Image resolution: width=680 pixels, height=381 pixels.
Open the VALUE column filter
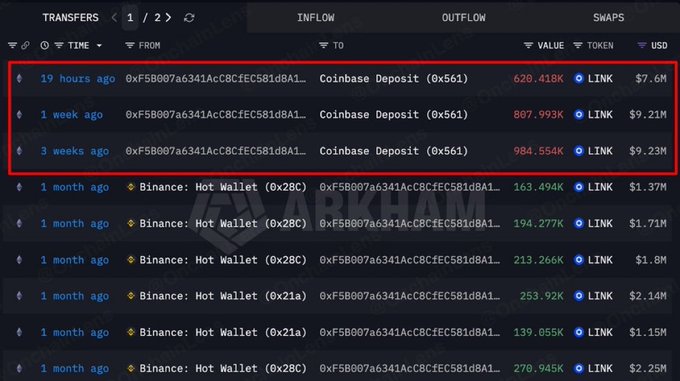528,45
